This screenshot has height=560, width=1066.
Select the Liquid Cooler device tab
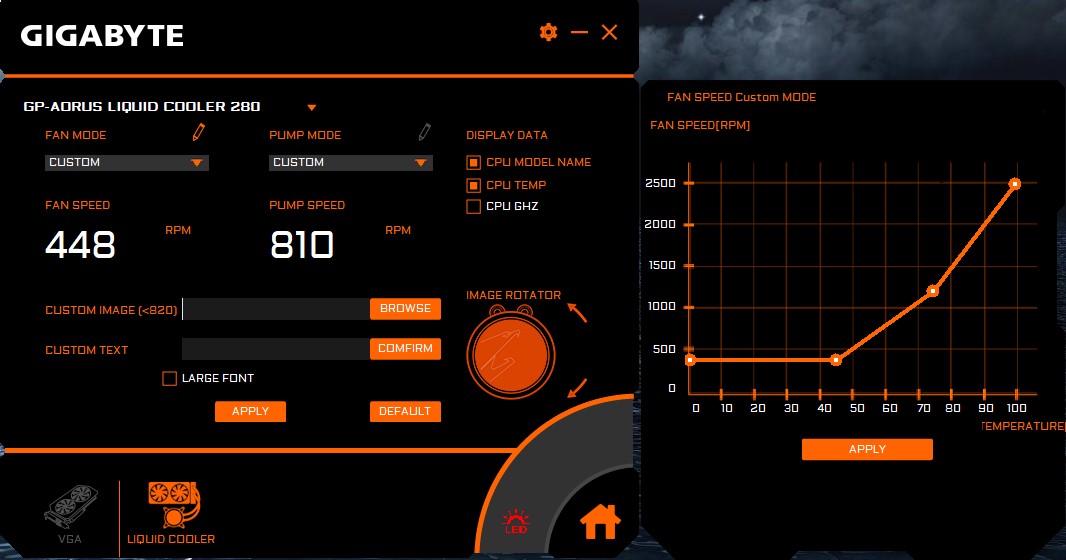(x=171, y=513)
